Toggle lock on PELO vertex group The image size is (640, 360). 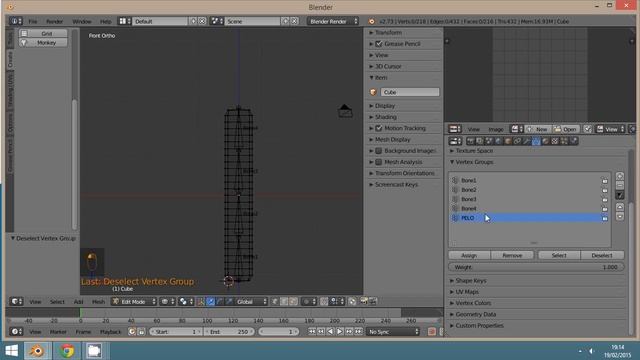(604, 218)
